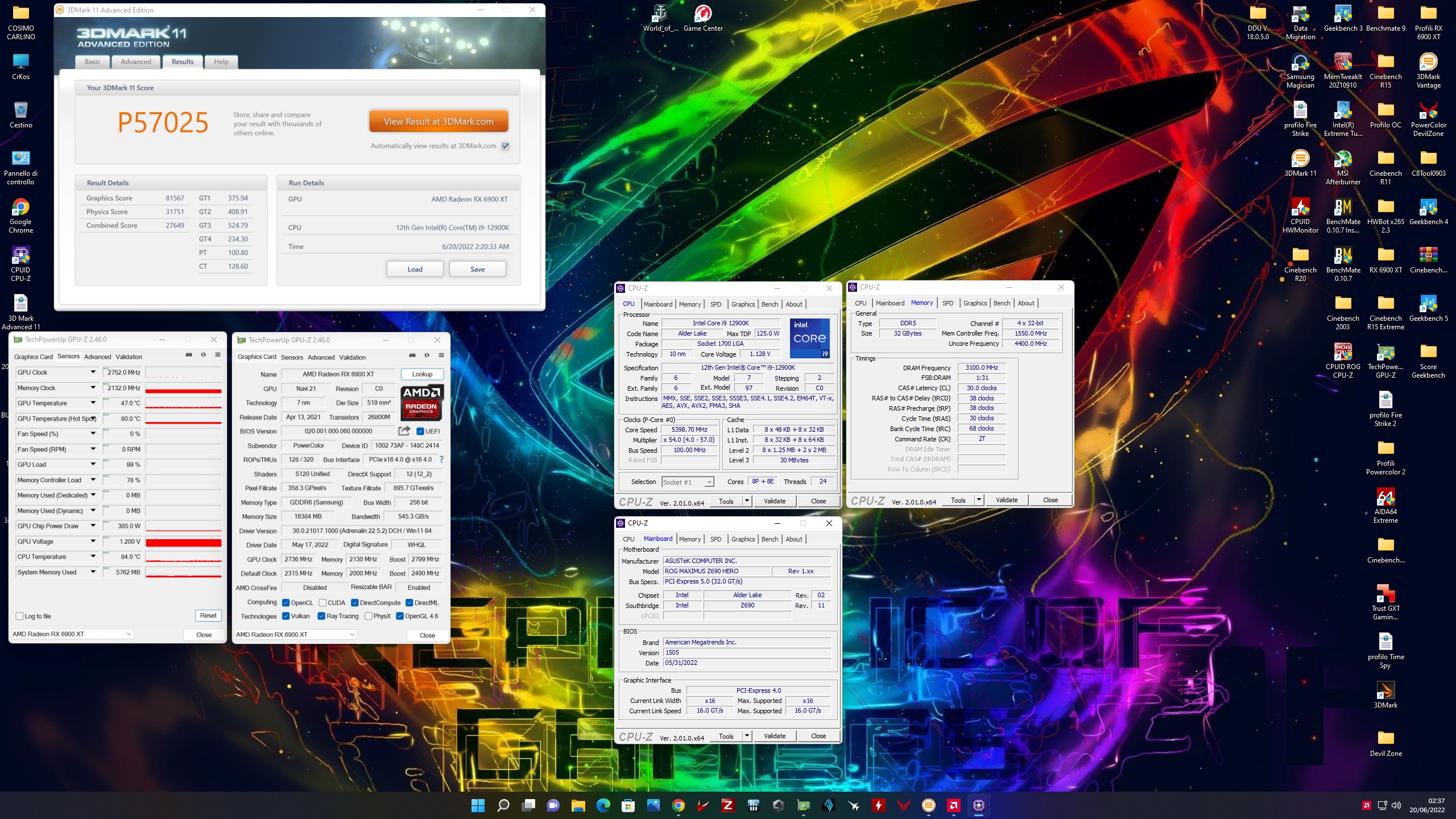
Task: Toggle OpenCL computing checkbox
Action: [286, 603]
